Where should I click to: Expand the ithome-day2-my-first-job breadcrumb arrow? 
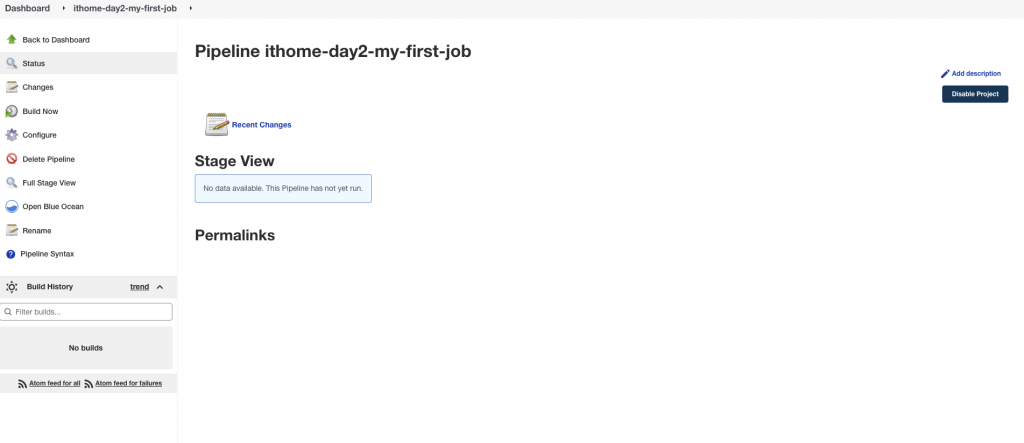[x=190, y=8]
